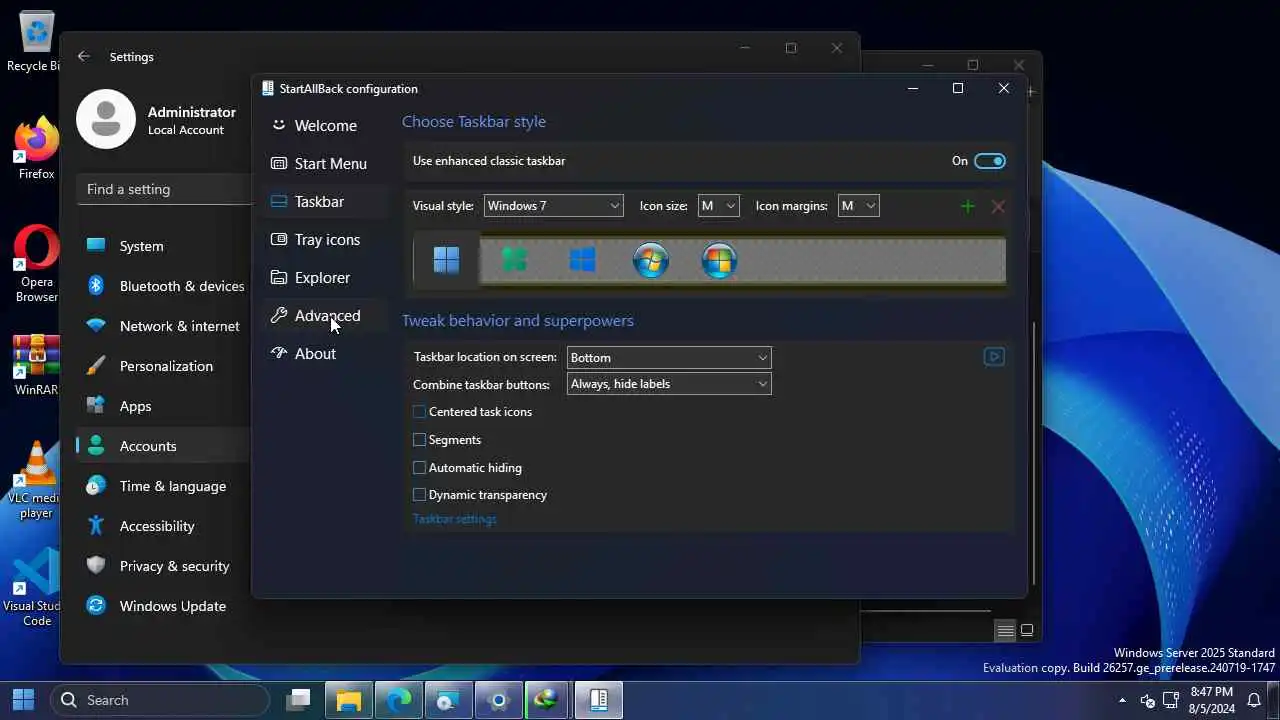This screenshot has width=1280, height=720.
Task: Switch to the Start Menu section
Action: [326, 164]
